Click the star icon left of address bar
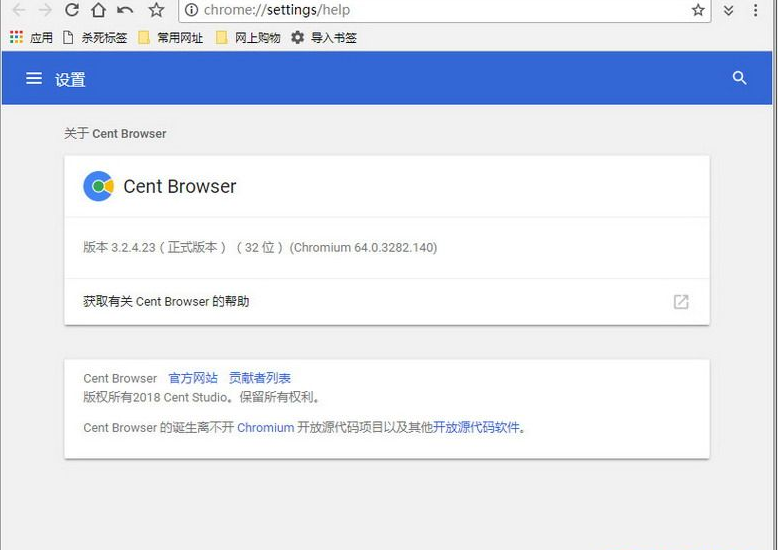Image resolution: width=778 pixels, height=550 pixels. [x=156, y=9]
